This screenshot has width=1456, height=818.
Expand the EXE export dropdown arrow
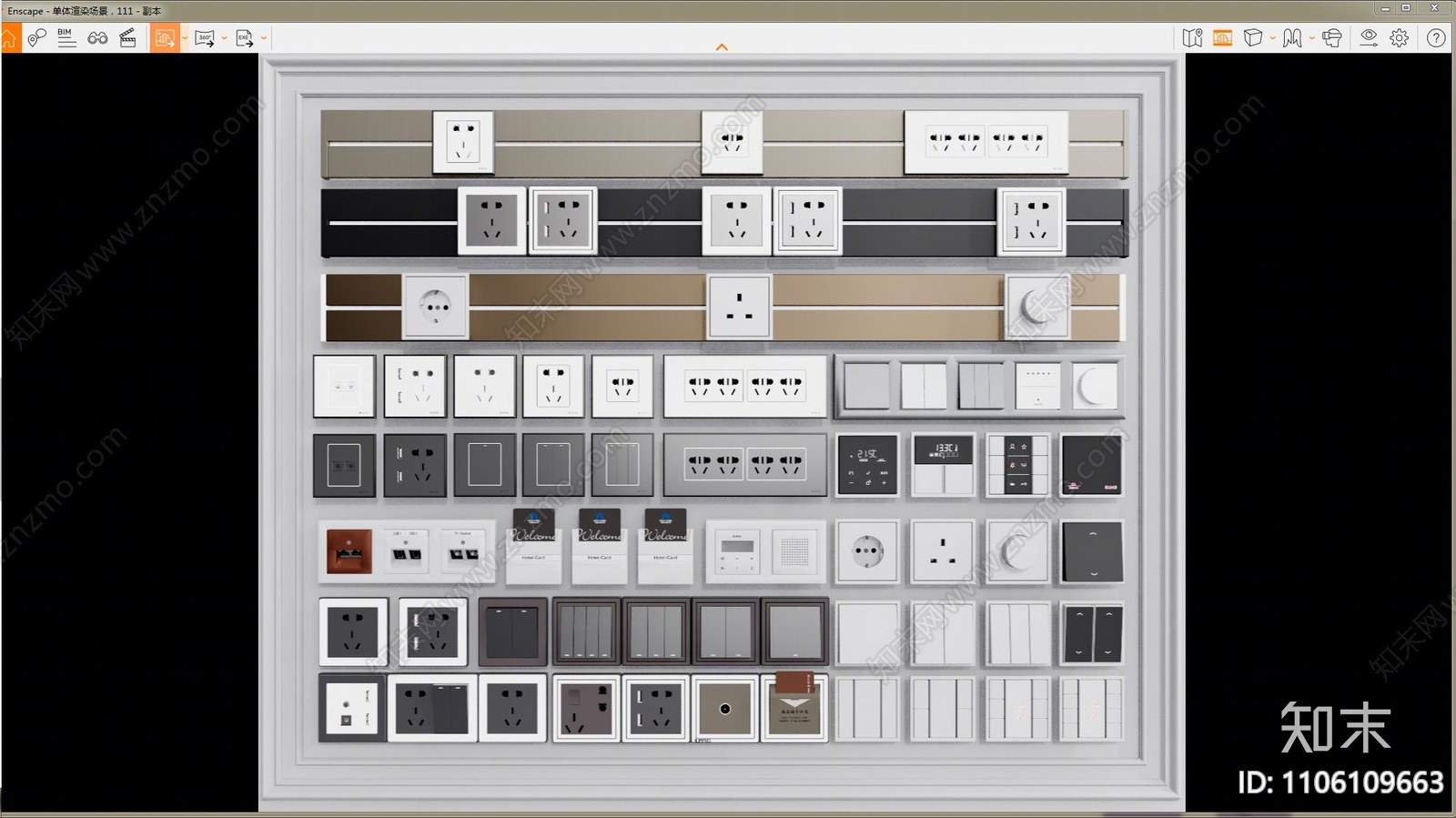pyautogui.click(x=264, y=38)
